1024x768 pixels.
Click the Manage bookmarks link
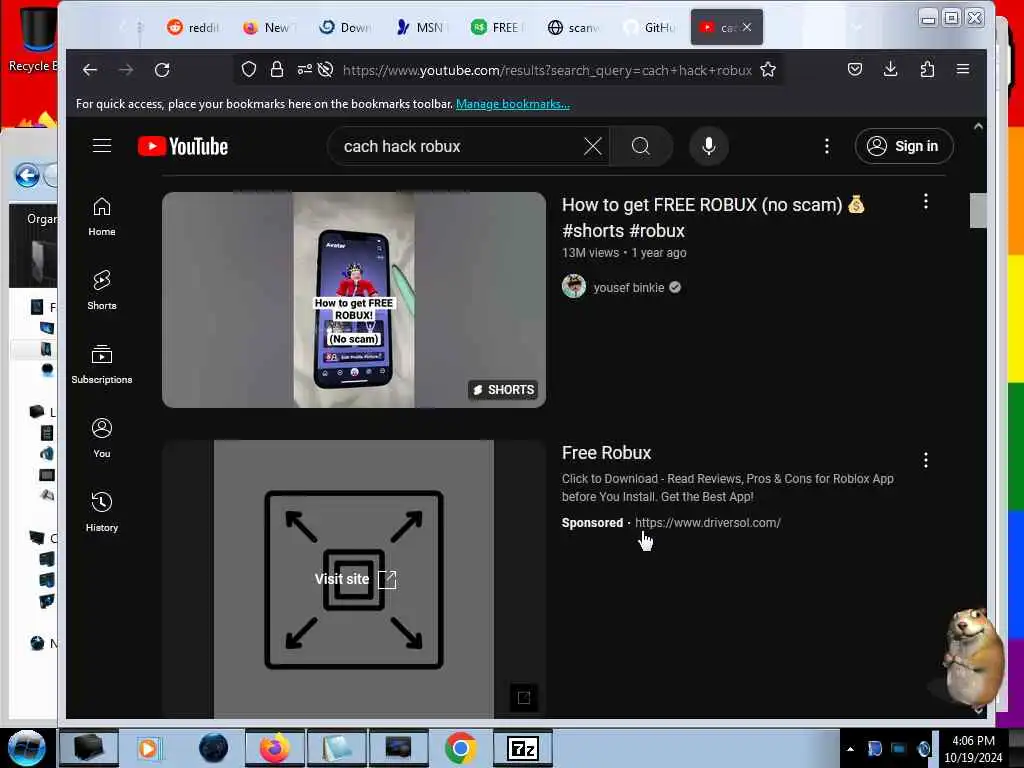(513, 104)
